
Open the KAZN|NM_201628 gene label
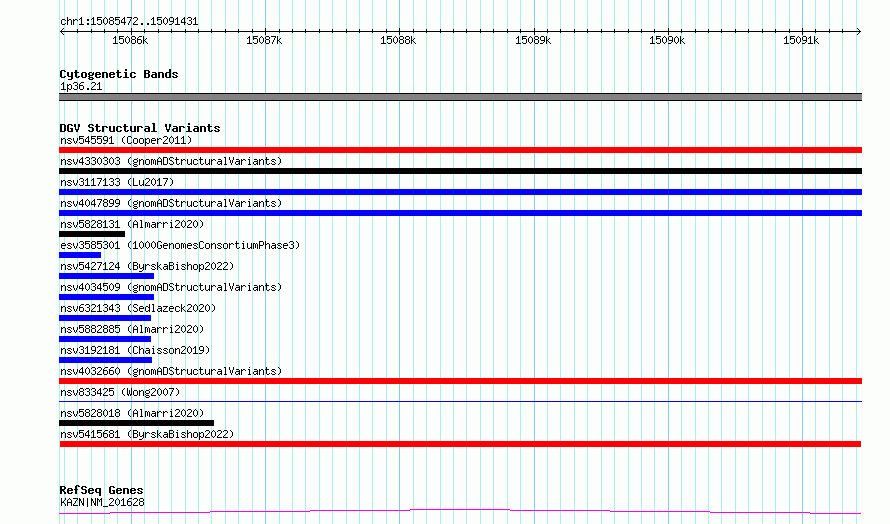[x=102, y=502]
